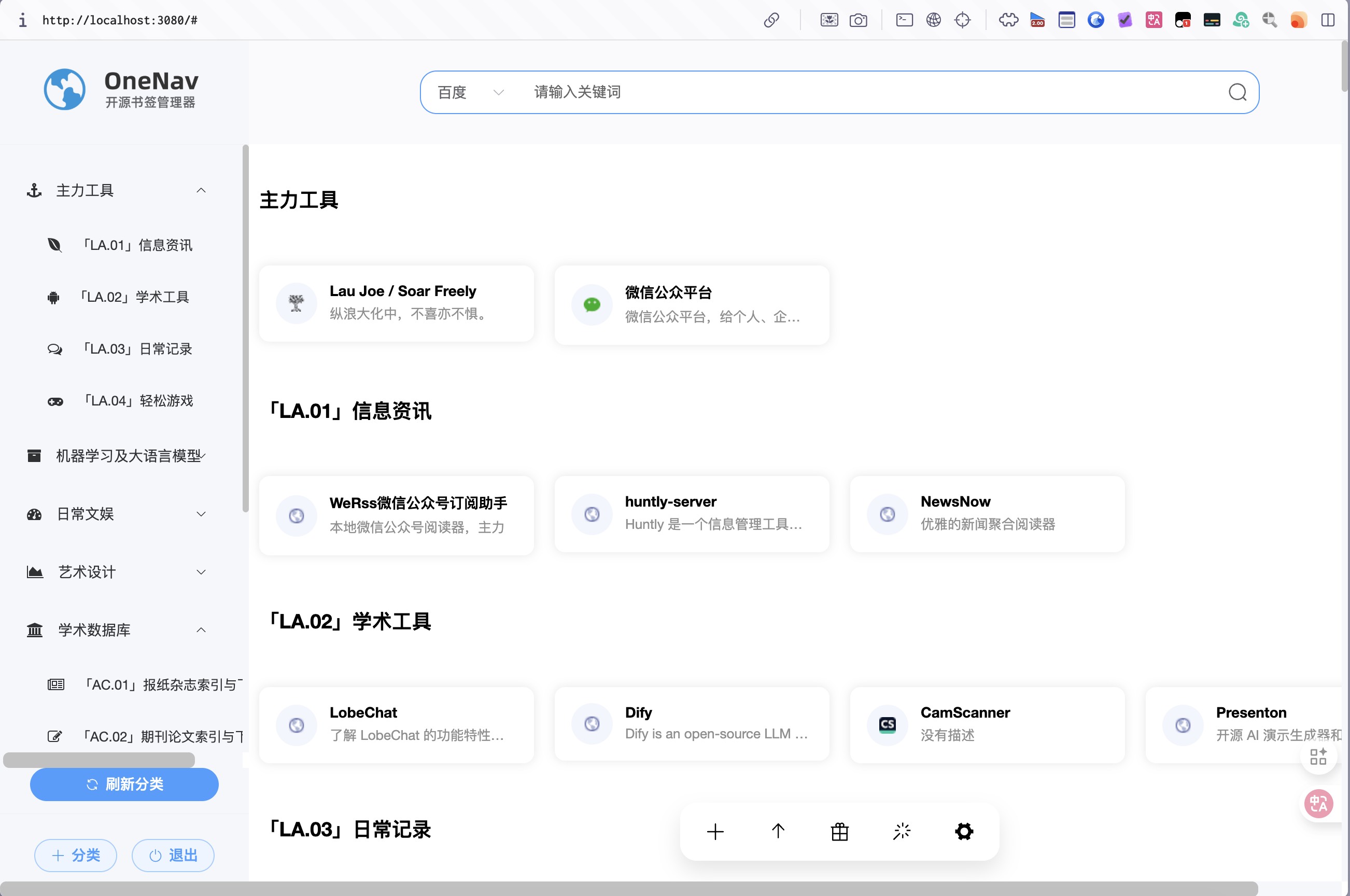Click the camera screenshot icon in browser toolbar
Image resolution: width=1350 pixels, height=896 pixels.
(x=858, y=21)
